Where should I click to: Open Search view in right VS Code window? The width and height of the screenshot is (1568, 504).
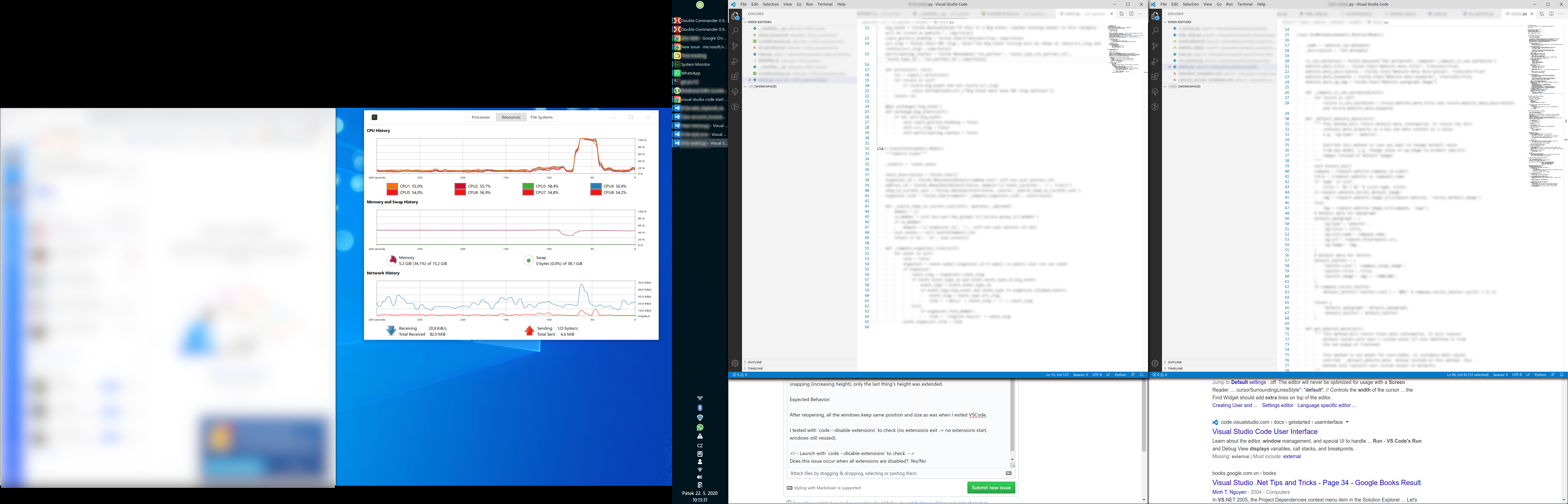[x=1155, y=31]
